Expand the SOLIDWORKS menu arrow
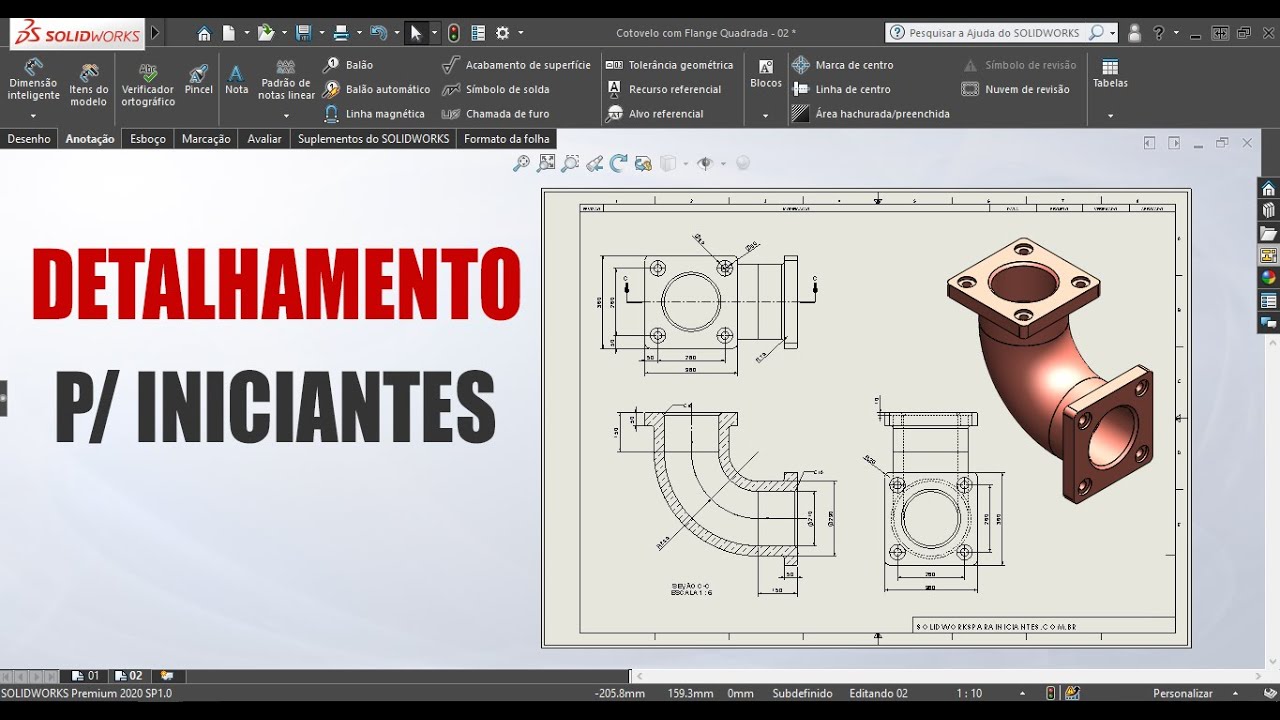 point(155,33)
